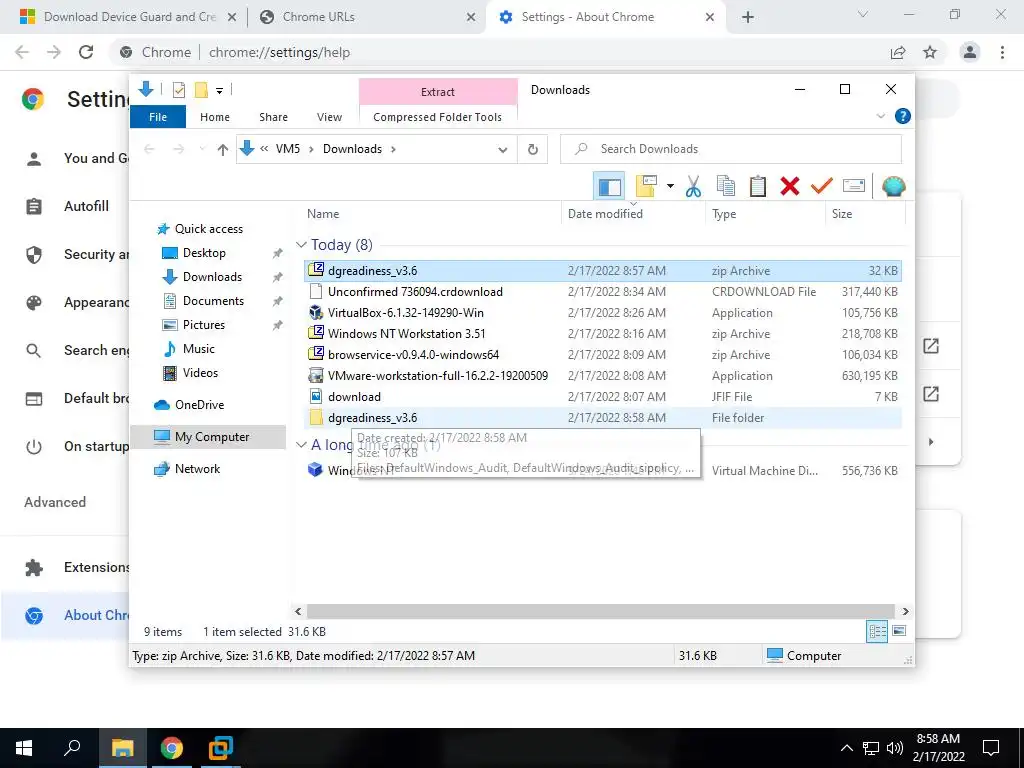
Task: Bookmark this page with Chrome star icon
Action: [930, 52]
